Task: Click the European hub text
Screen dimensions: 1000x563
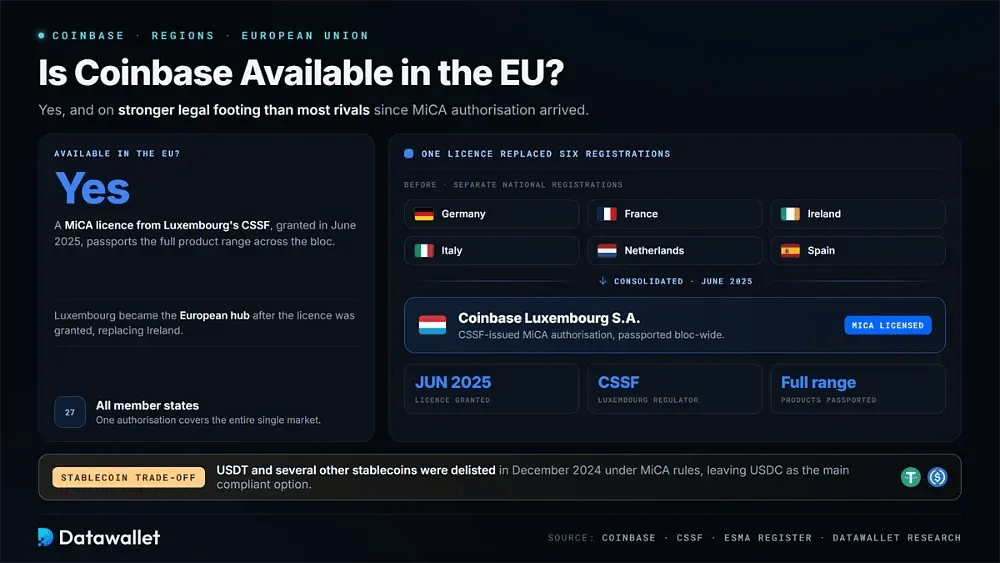Action: tap(214, 316)
